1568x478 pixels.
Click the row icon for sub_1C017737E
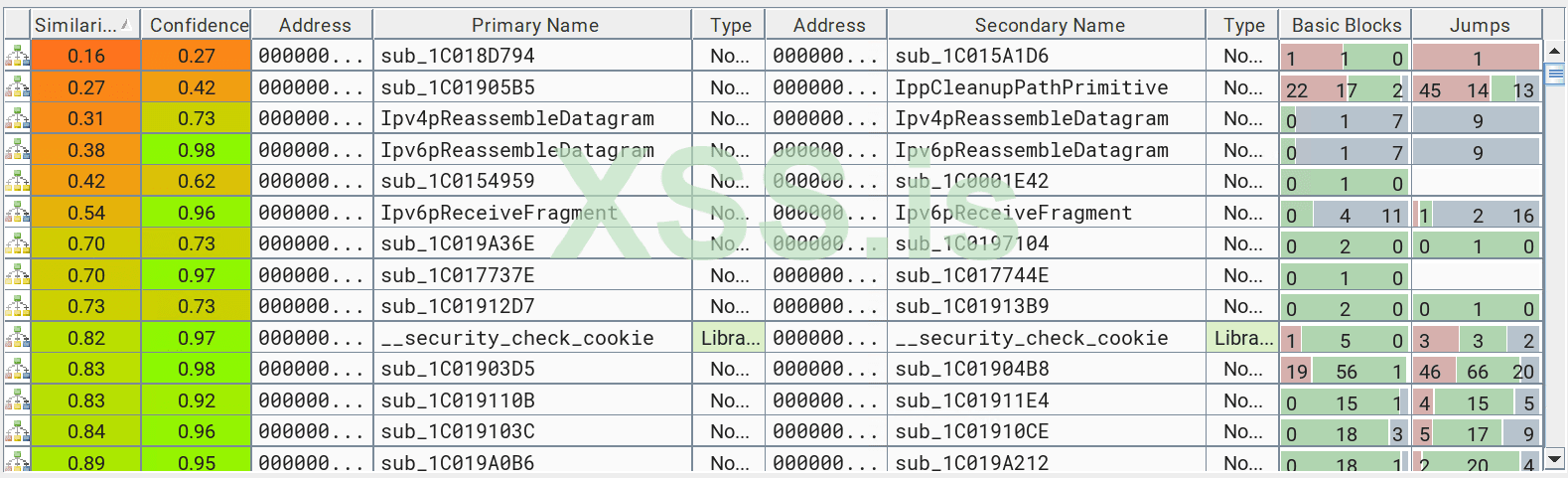point(17,275)
